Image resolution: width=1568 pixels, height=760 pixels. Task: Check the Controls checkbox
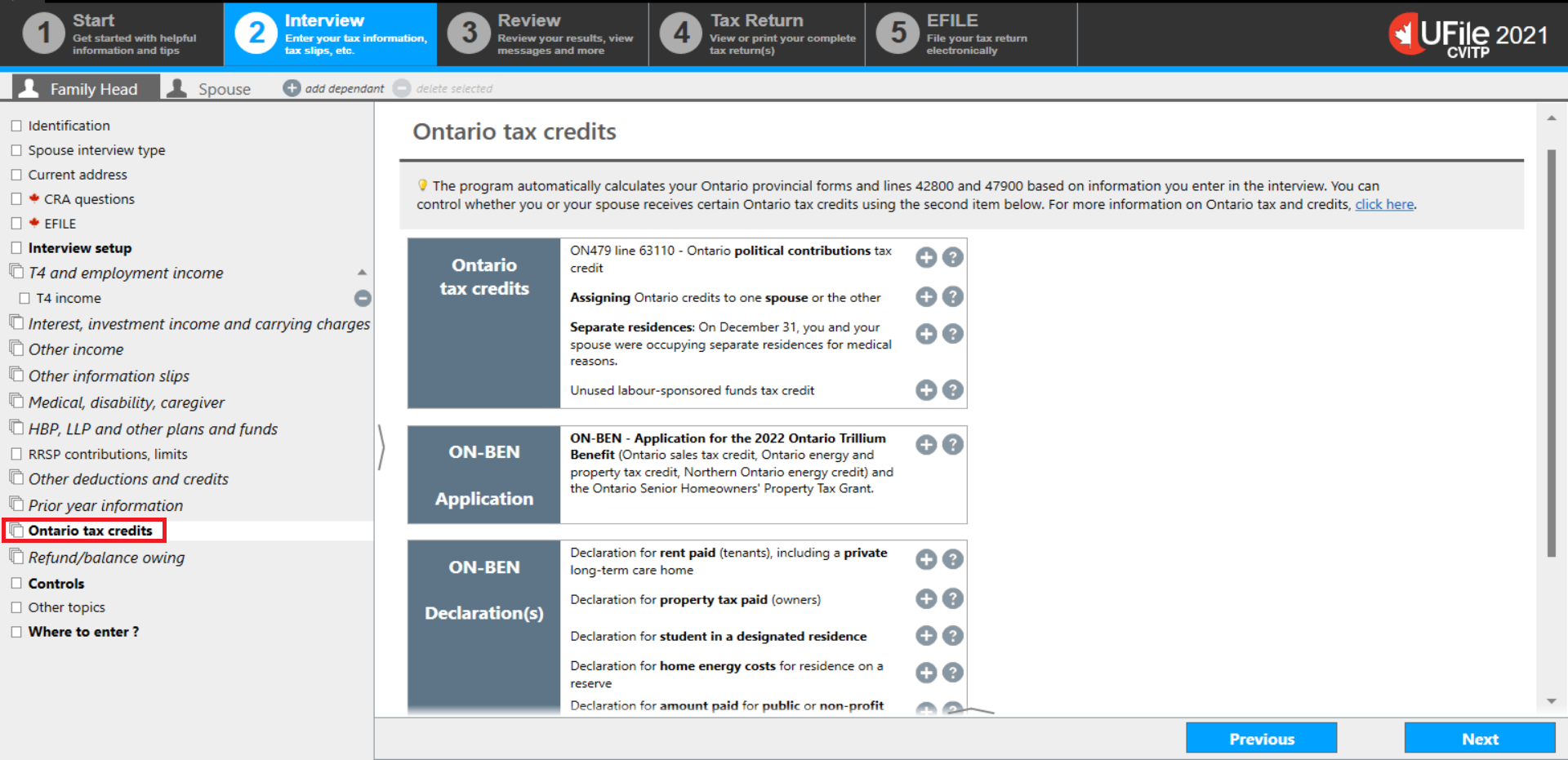pos(16,584)
